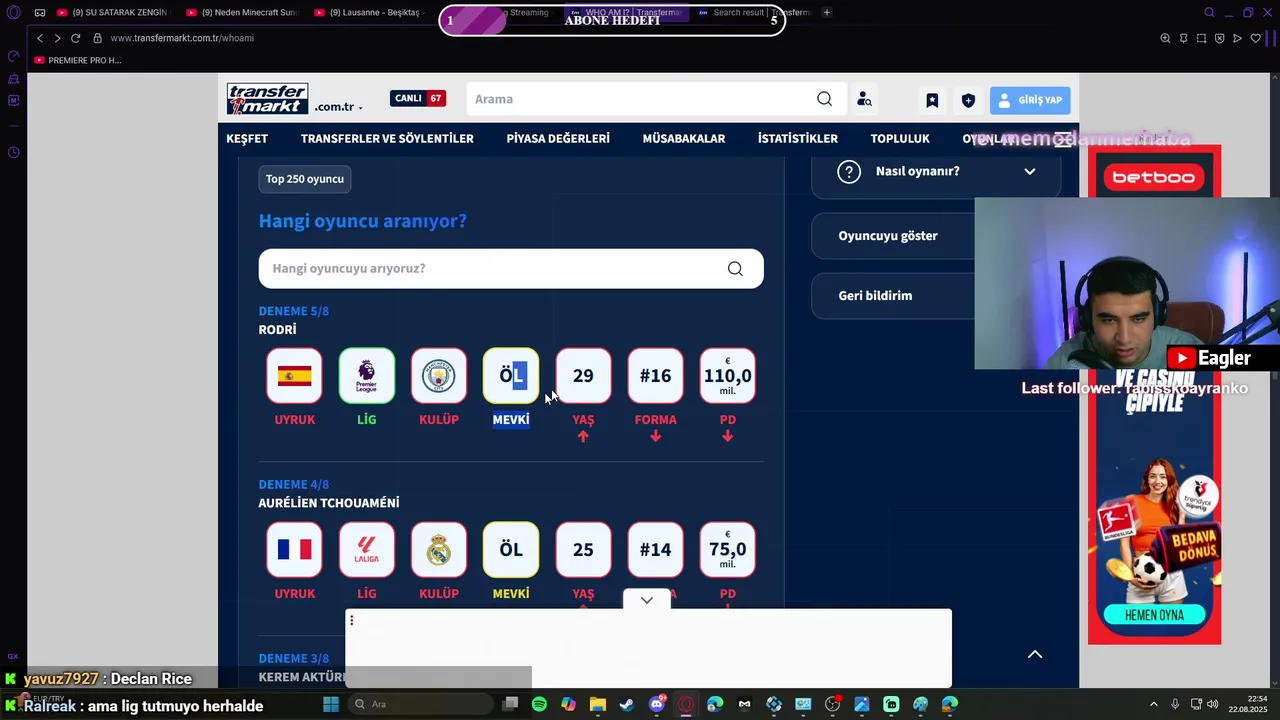Collapse the bottom ad with chevron
Image resolution: width=1280 pixels, height=720 pixels.
647,600
